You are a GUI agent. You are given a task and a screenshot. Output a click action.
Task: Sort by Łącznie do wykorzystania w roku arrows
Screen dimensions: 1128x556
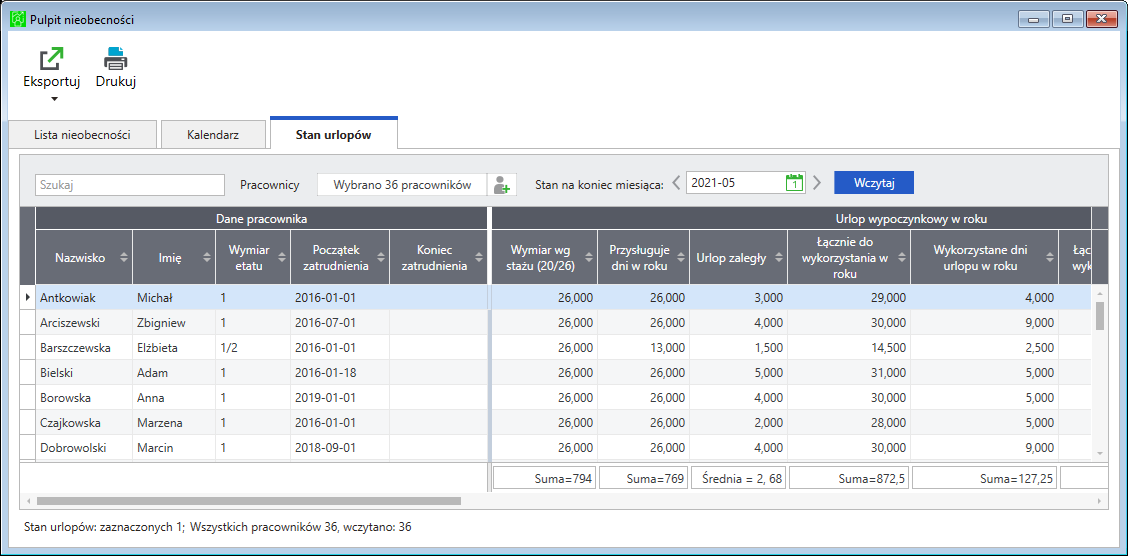(902, 258)
